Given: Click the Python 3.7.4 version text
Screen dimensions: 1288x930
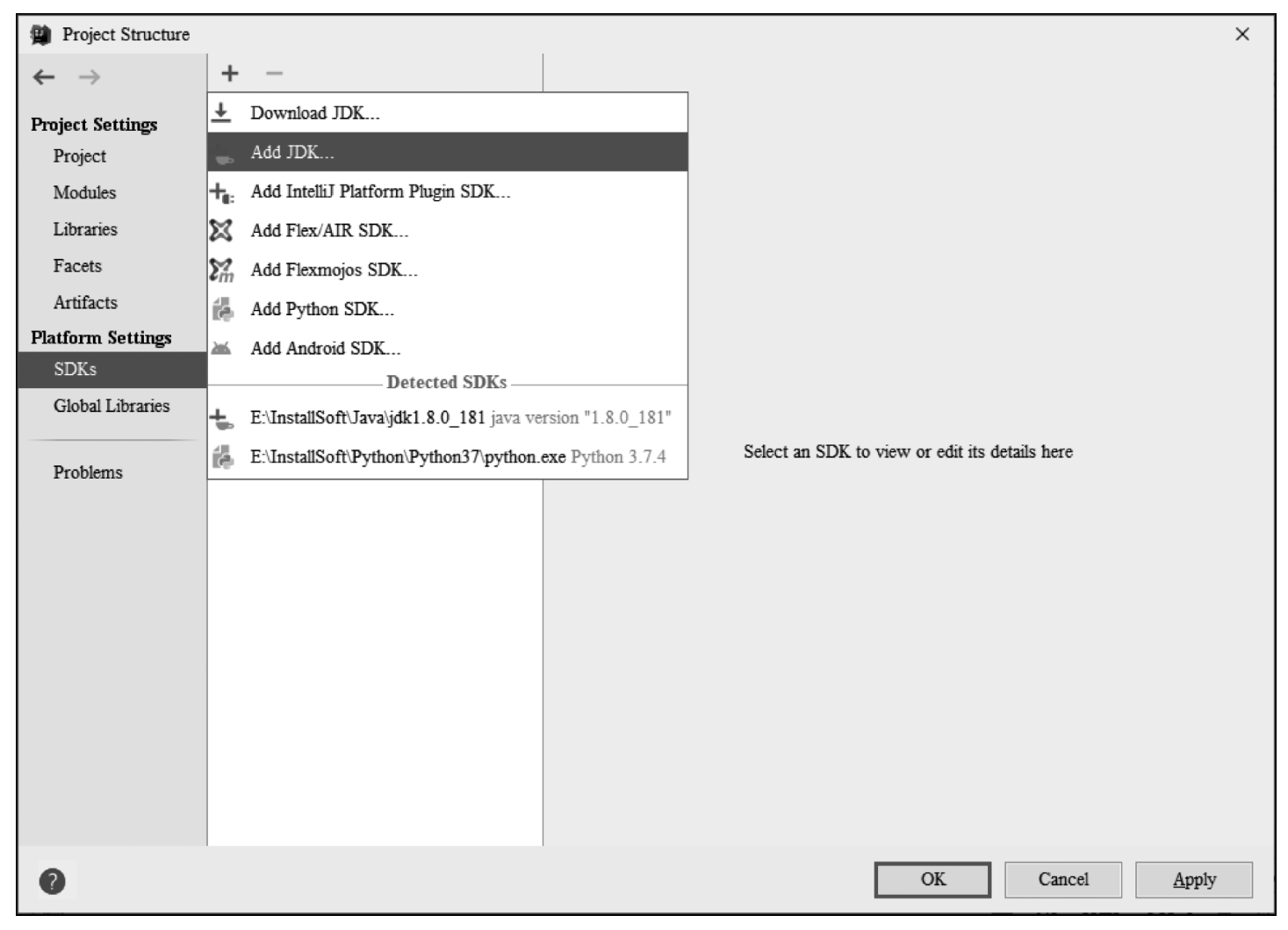Looking at the screenshot, I should pos(618,458).
